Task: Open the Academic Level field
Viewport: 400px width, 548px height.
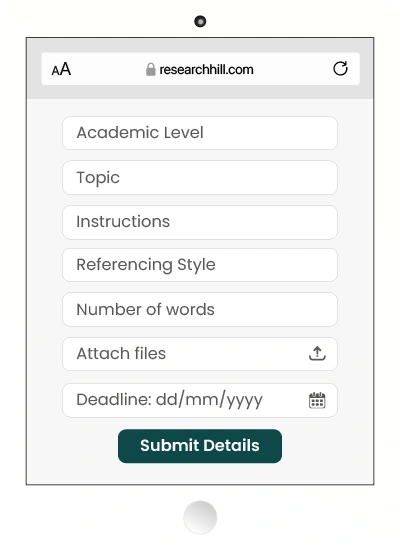Action: point(200,133)
